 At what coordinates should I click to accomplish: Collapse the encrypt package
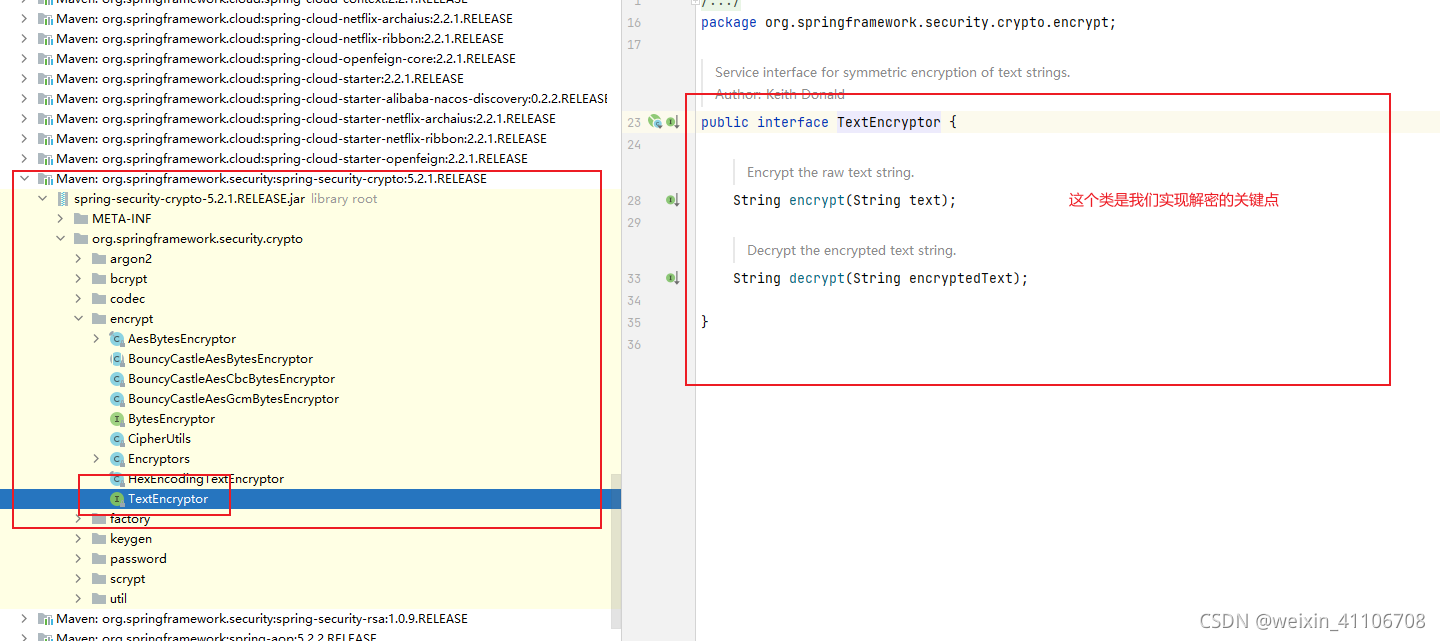pos(79,319)
